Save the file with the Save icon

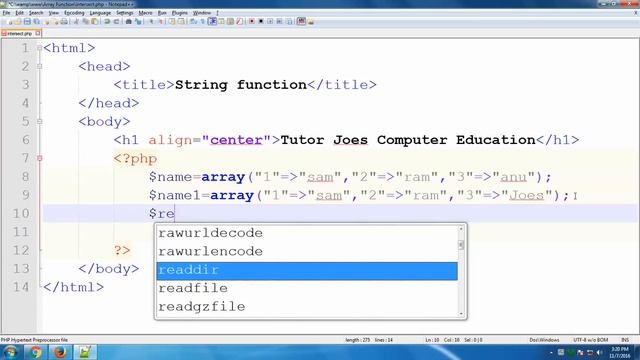(27, 21)
